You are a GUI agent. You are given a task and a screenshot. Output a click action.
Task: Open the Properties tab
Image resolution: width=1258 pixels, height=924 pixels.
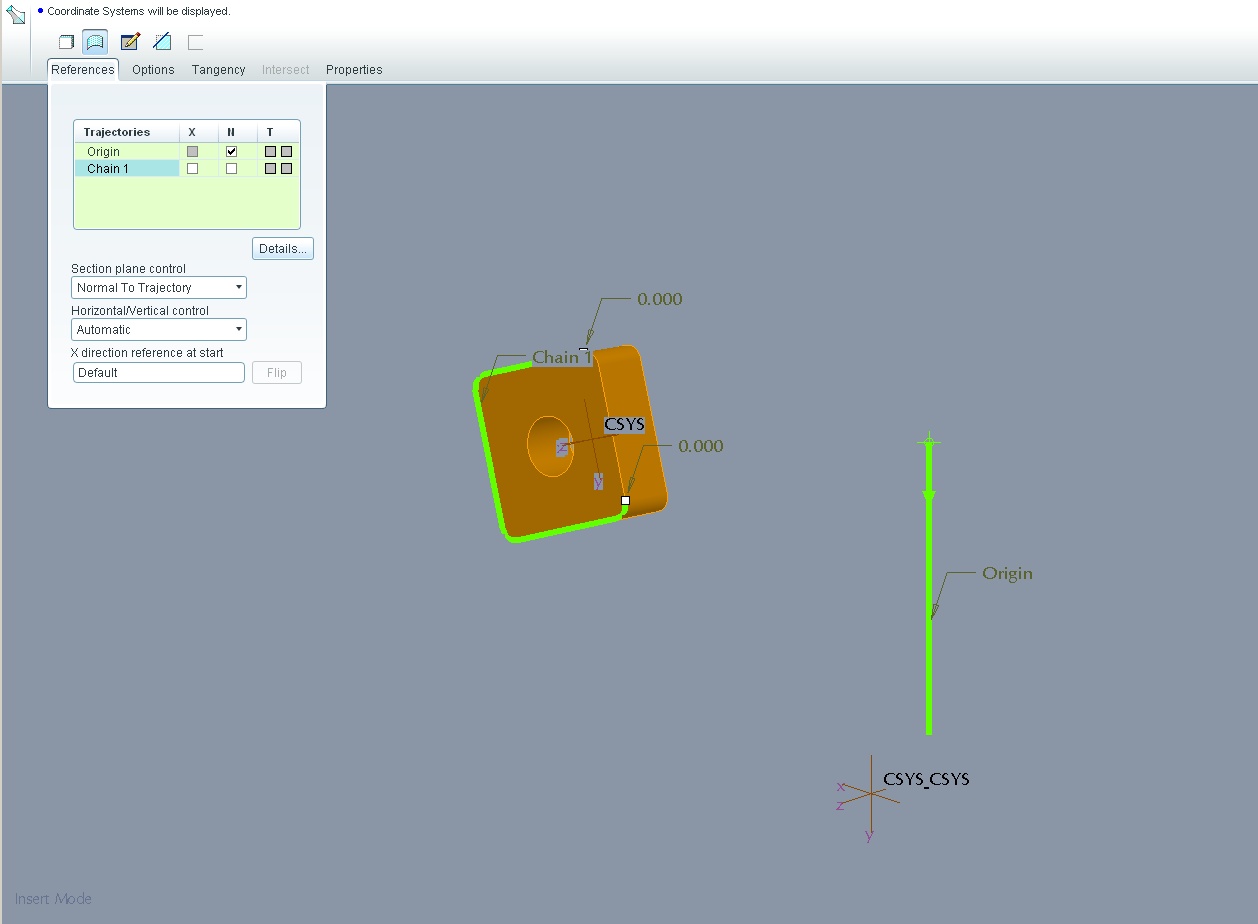pyautogui.click(x=354, y=70)
